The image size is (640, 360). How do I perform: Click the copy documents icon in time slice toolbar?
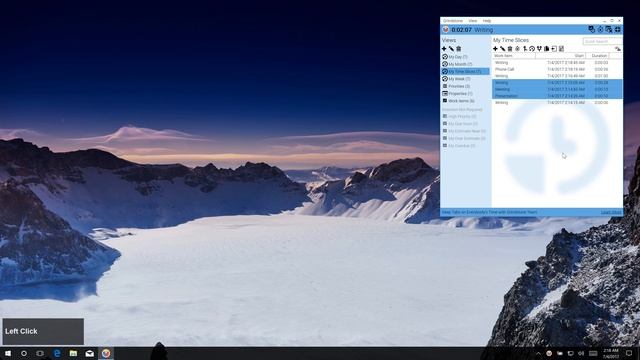click(x=547, y=49)
